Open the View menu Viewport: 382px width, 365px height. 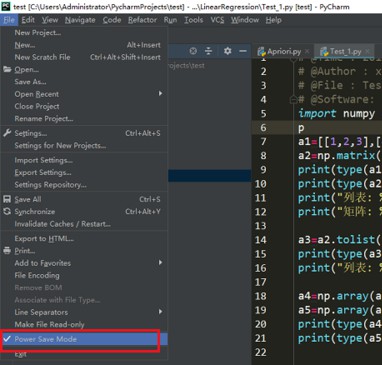[x=50, y=20]
